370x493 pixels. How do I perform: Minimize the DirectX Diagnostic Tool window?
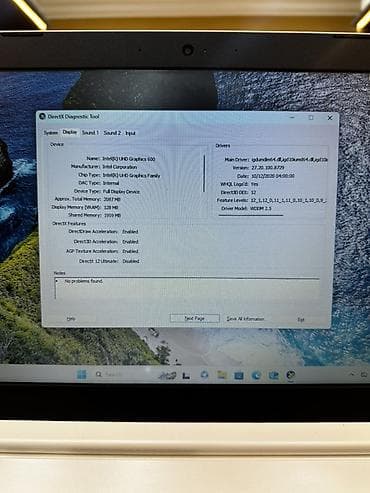[292, 117]
